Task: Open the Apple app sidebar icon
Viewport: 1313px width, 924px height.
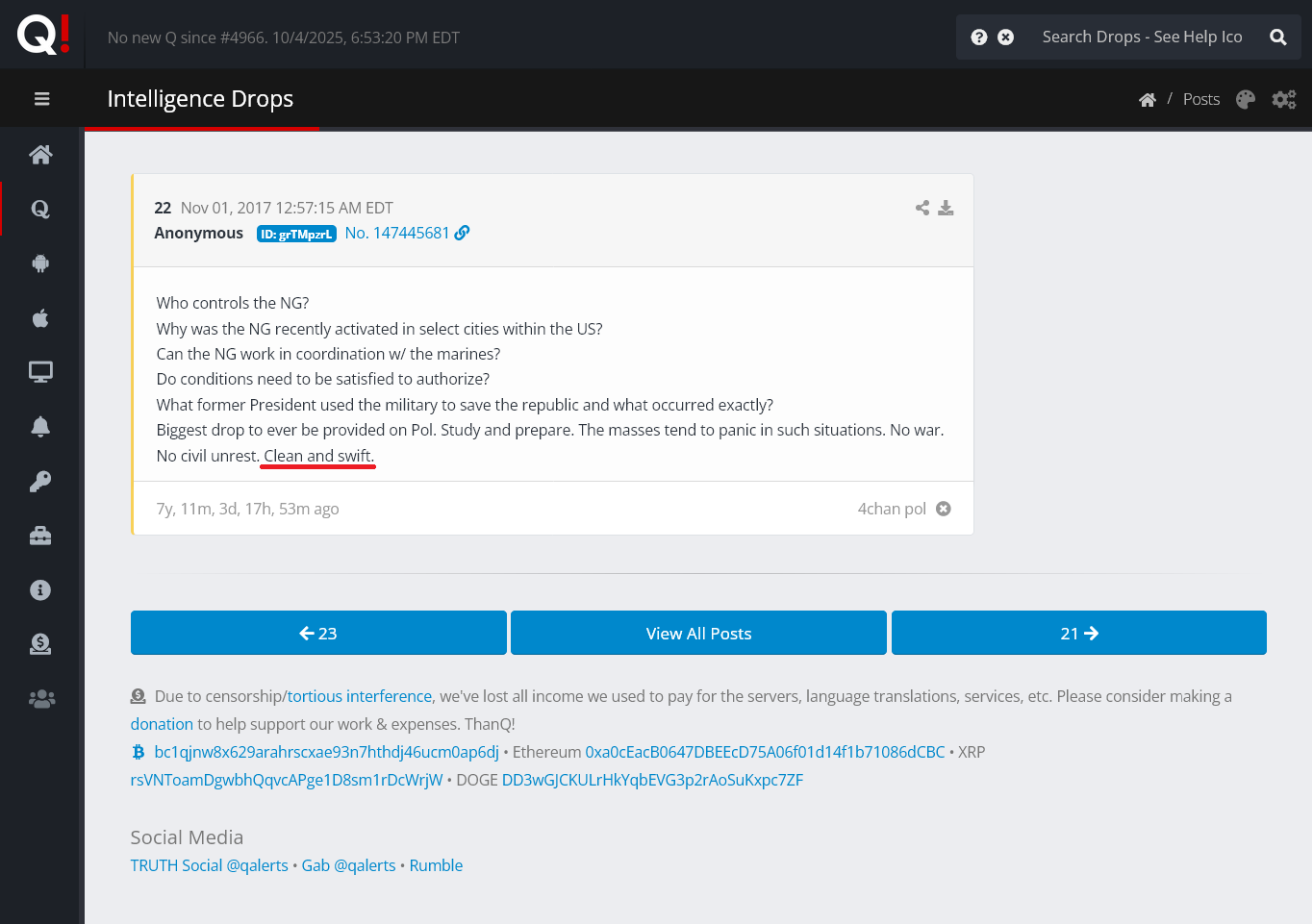Action: coord(40,318)
